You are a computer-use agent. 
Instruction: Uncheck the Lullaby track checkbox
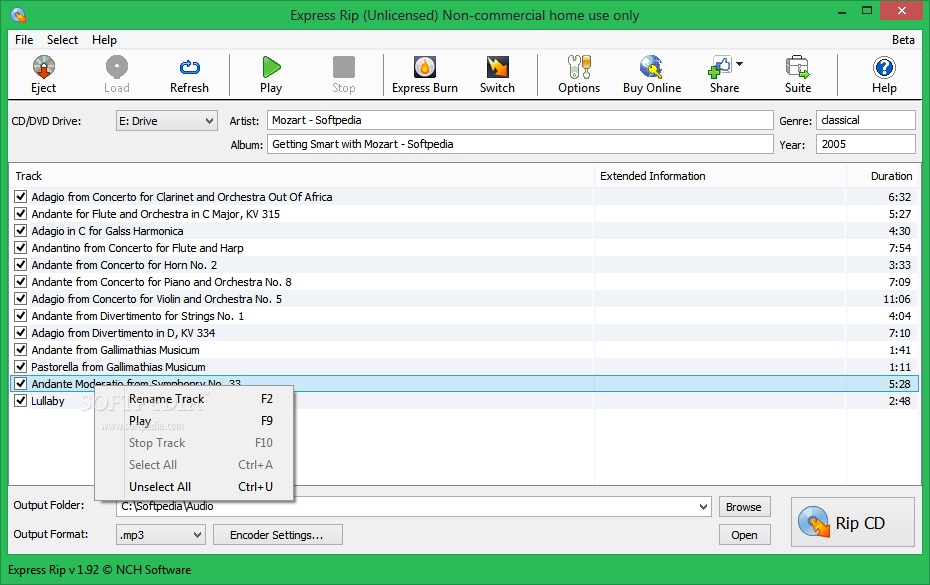[x=21, y=400]
